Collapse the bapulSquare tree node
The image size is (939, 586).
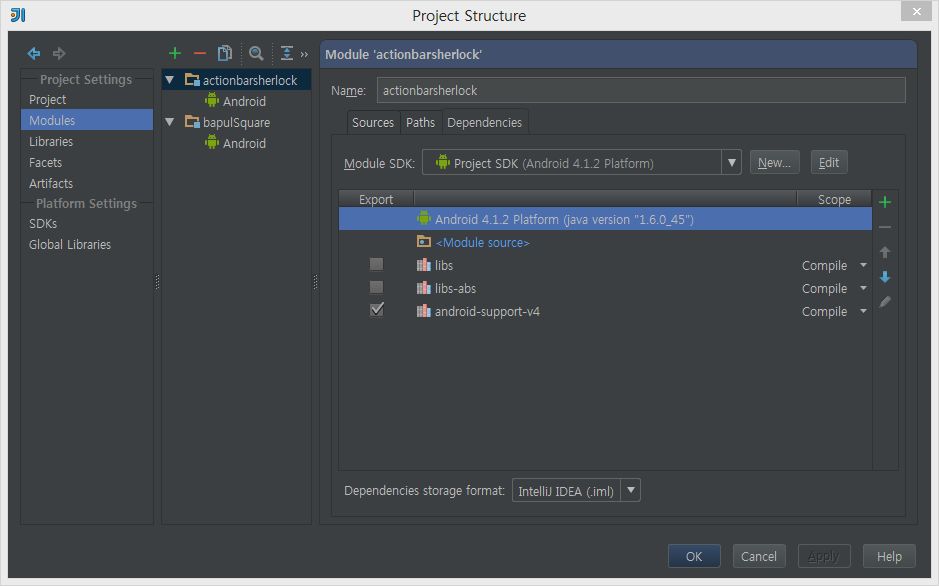(x=170, y=122)
